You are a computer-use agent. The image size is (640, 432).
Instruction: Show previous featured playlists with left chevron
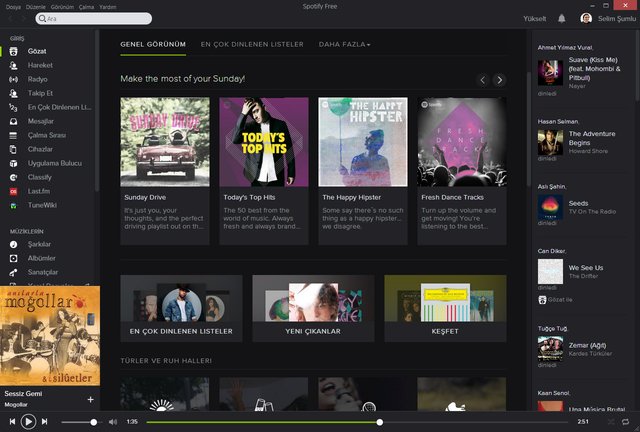click(x=483, y=80)
